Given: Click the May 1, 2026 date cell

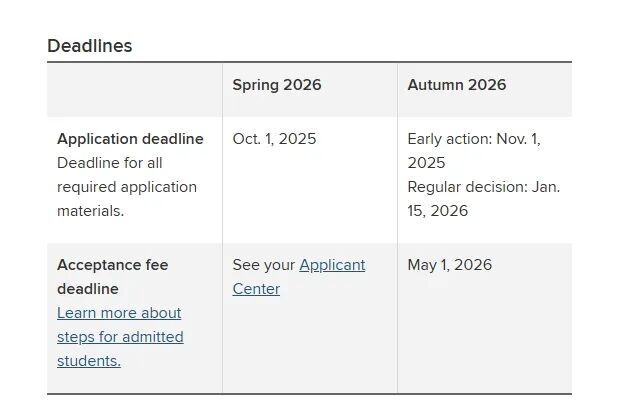Looking at the screenshot, I should tap(450, 265).
